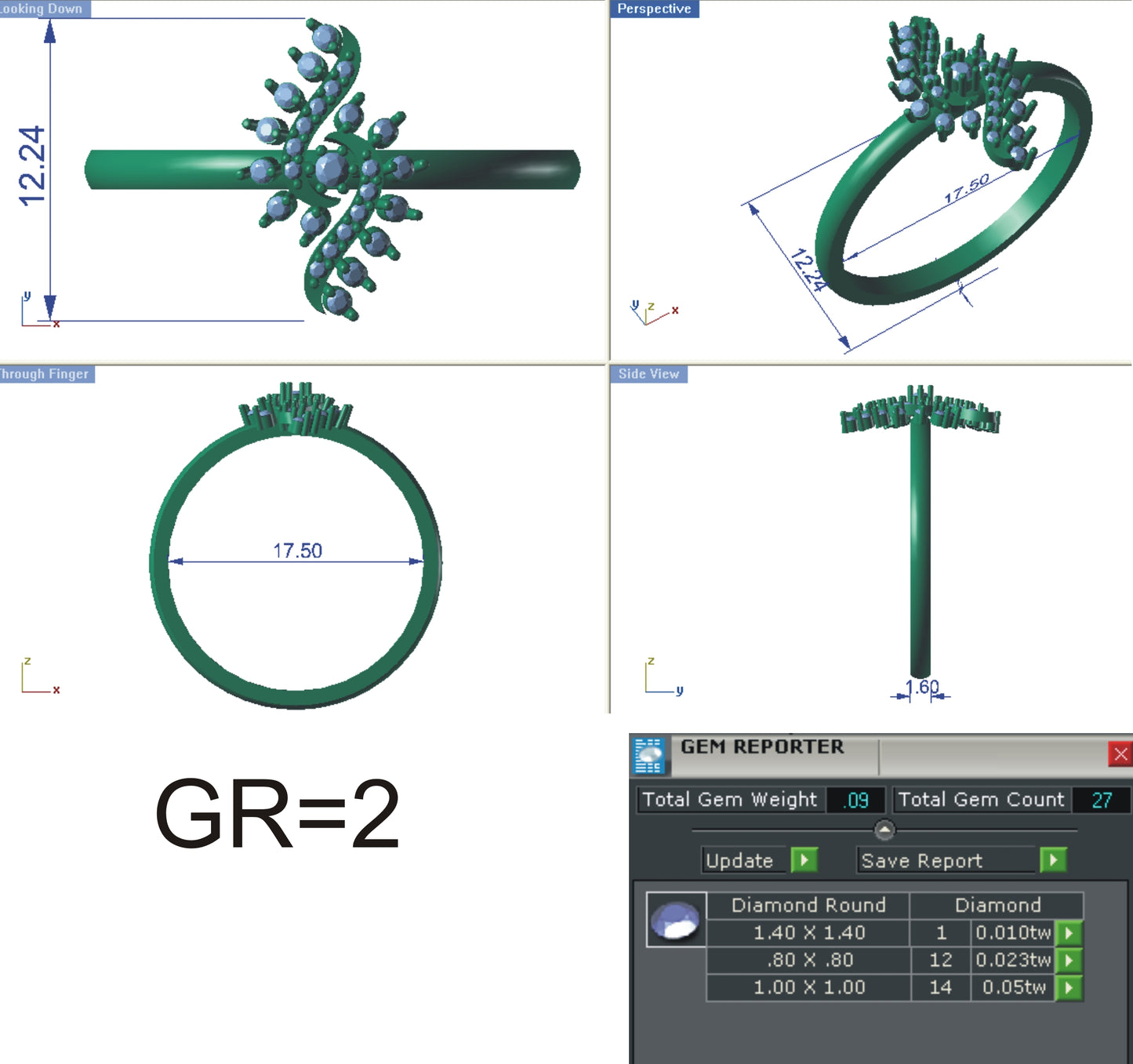Activate the Looking Down viewport label
The height and width of the screenshot is (1064, 1133).
click(x=44, y=9)
